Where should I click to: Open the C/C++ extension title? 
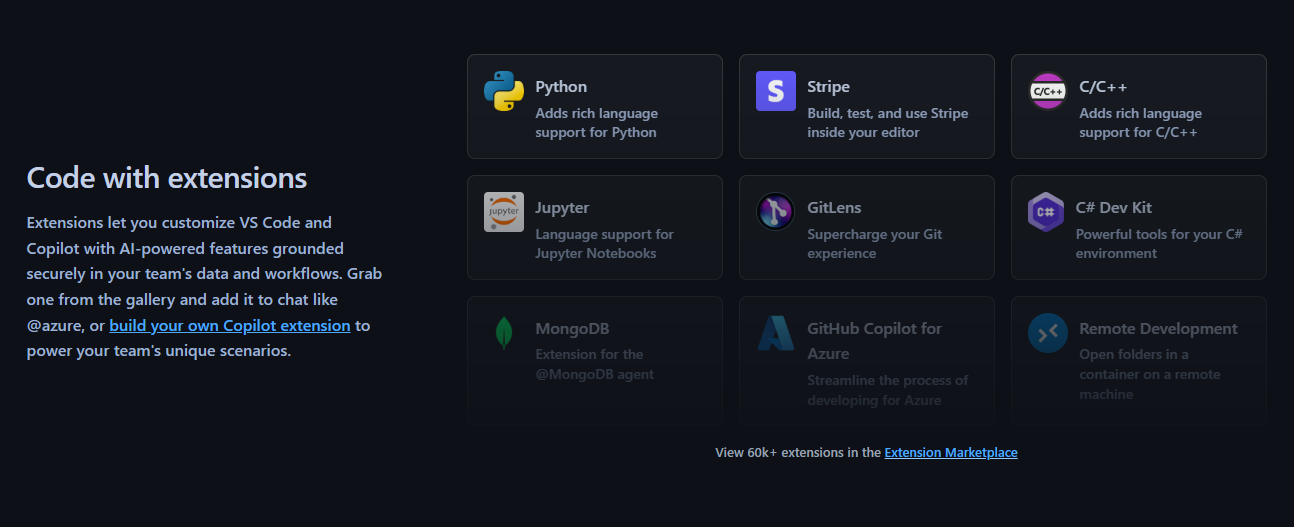(1104, 87)
